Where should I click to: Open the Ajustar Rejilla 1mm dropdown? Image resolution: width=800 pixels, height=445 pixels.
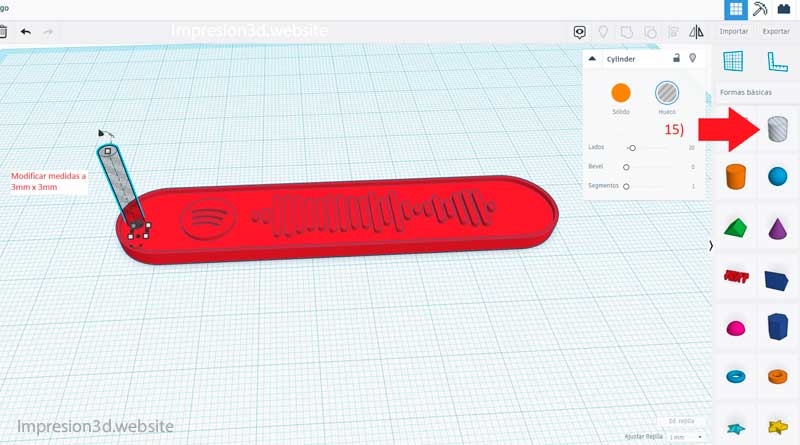pos(686,437)
